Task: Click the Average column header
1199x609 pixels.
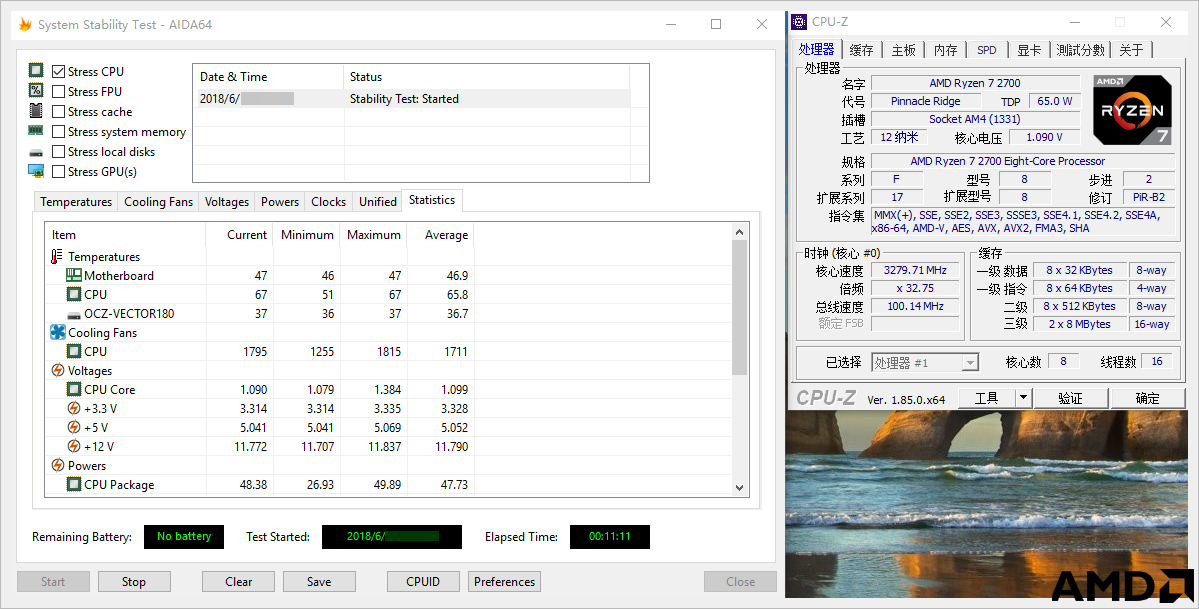Action: [x=440, y=235]
